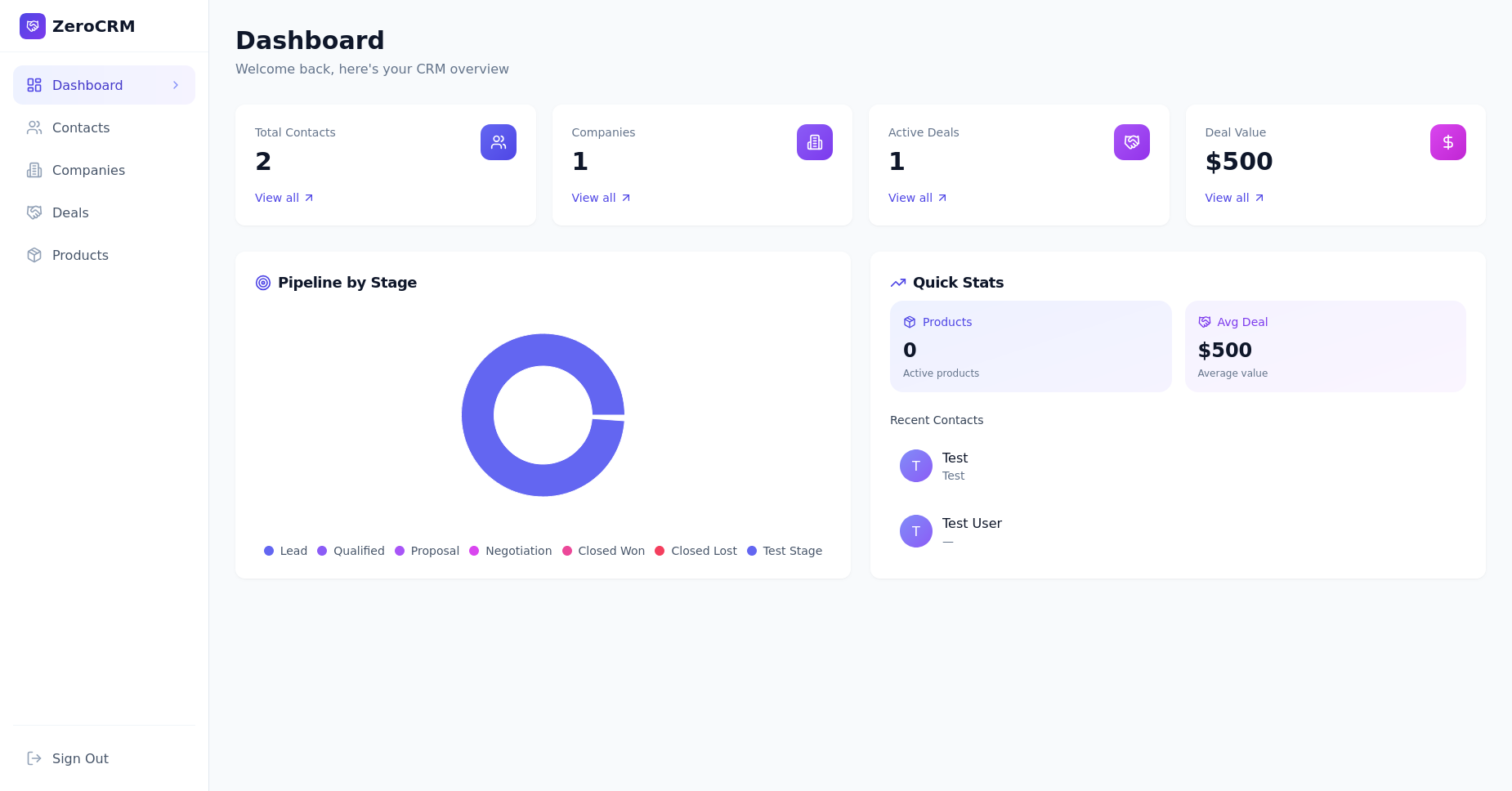Click the ZeroCRM logo icon
This screenshot has height=791, width=1512.
(33, 26)
